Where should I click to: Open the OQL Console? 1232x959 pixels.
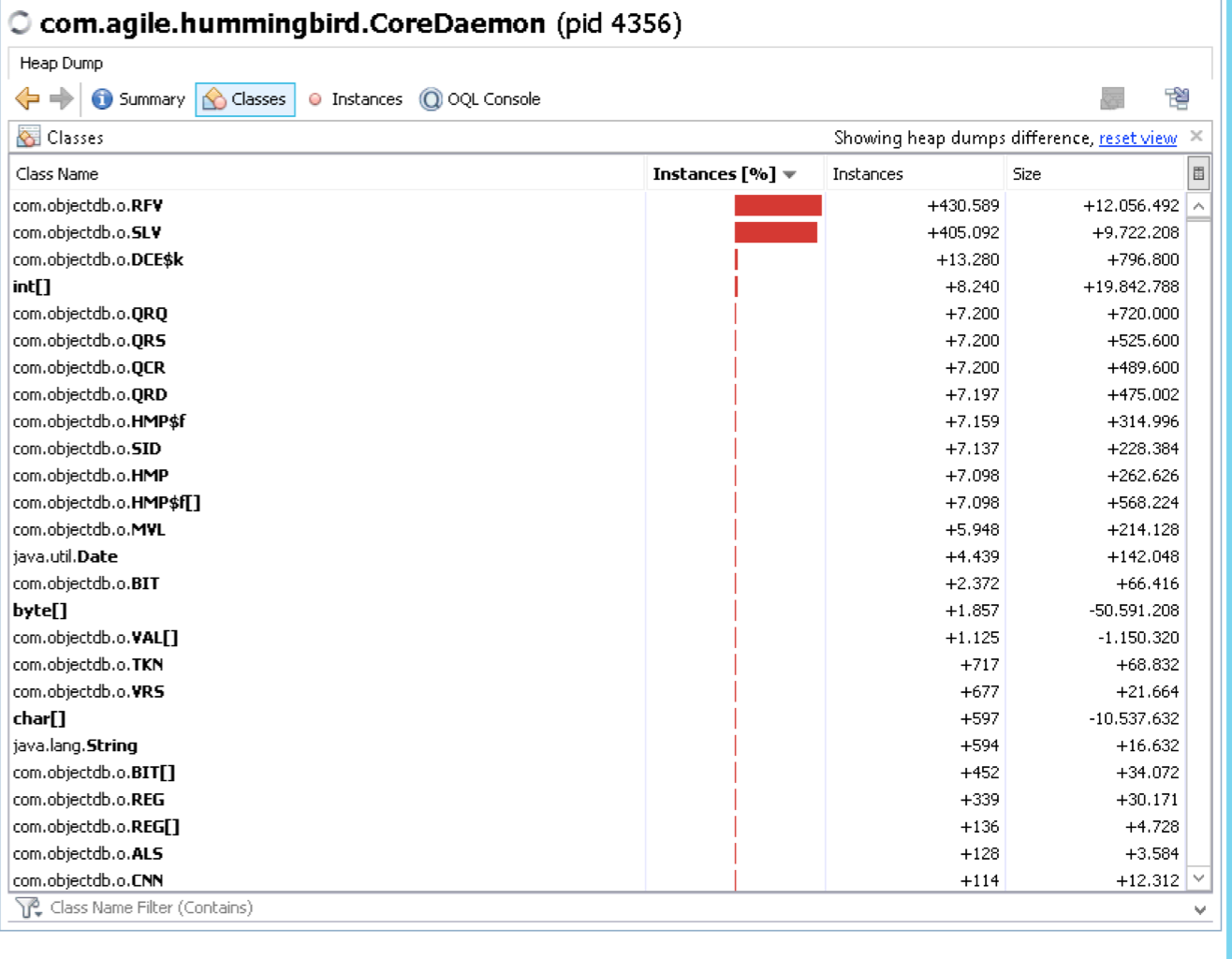[x=480, y=99]
